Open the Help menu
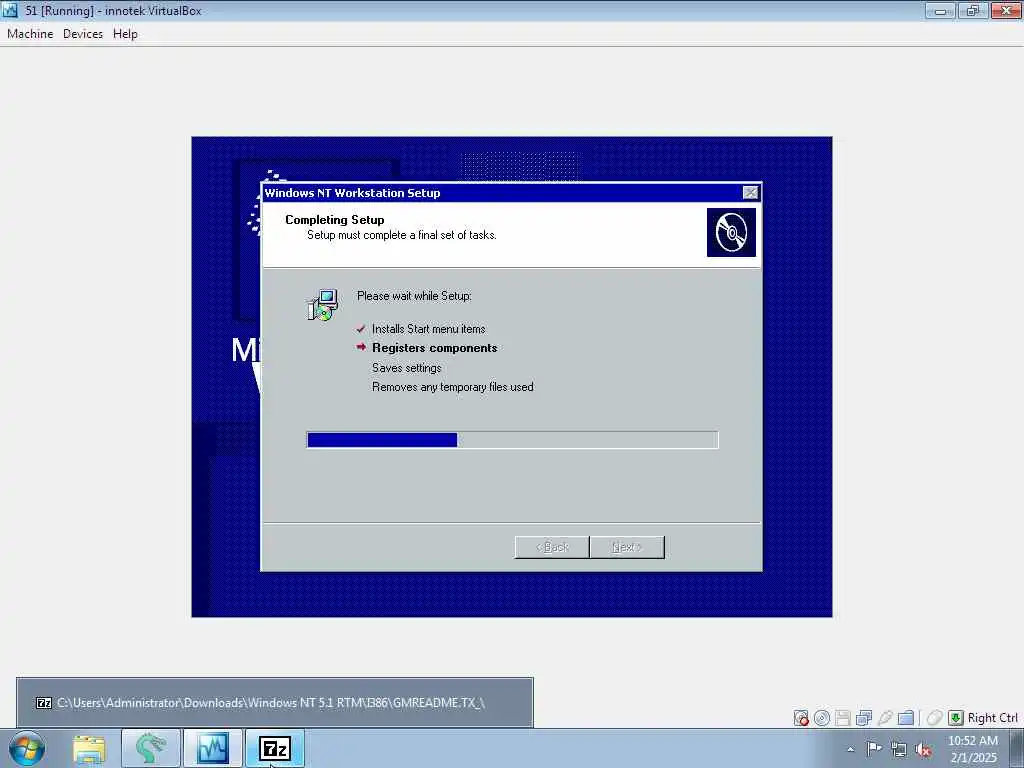1024x768 pixels. (125, 34)
